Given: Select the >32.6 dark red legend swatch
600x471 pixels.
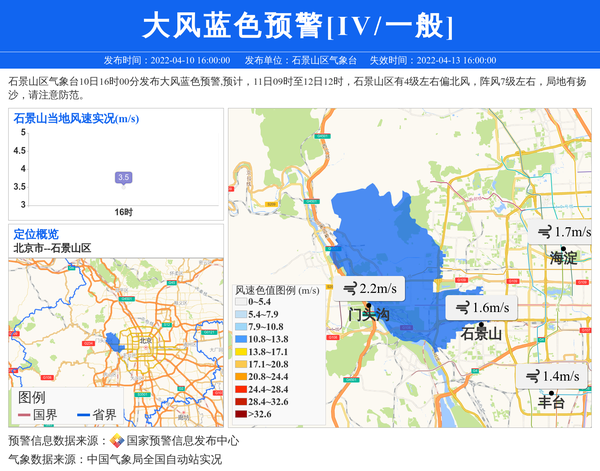Looking at the screenshot, I should pos(241,414).
